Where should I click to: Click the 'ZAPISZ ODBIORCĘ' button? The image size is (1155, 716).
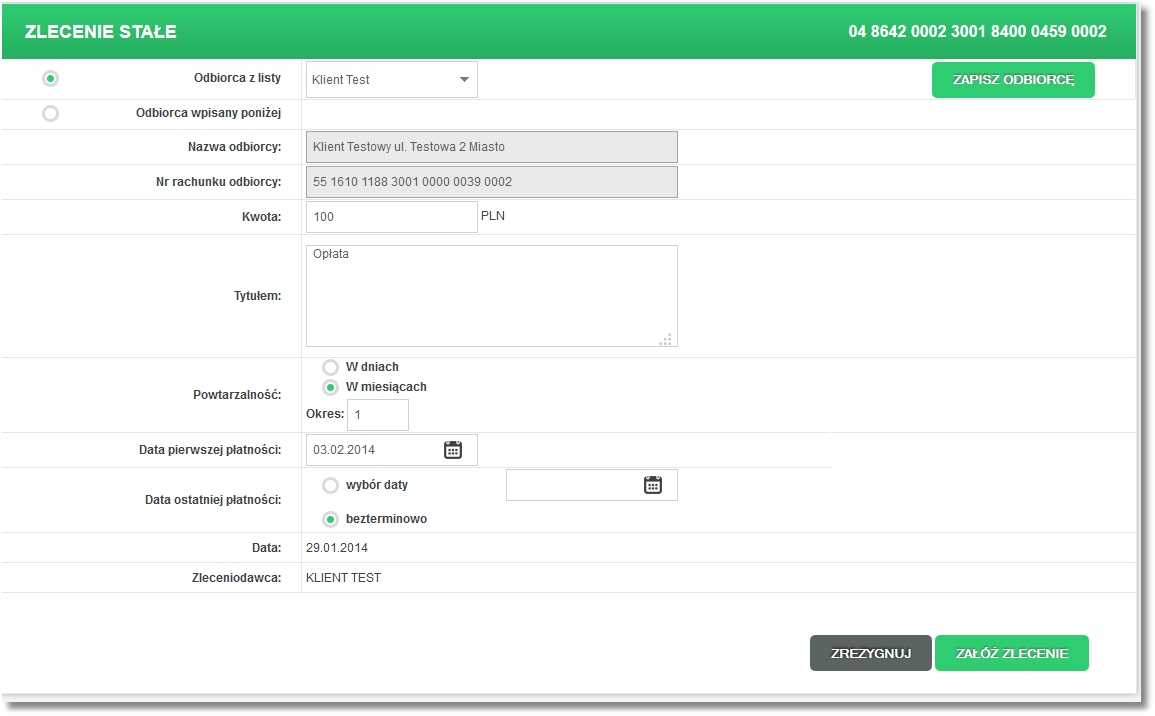click(x=1013, y=80)
